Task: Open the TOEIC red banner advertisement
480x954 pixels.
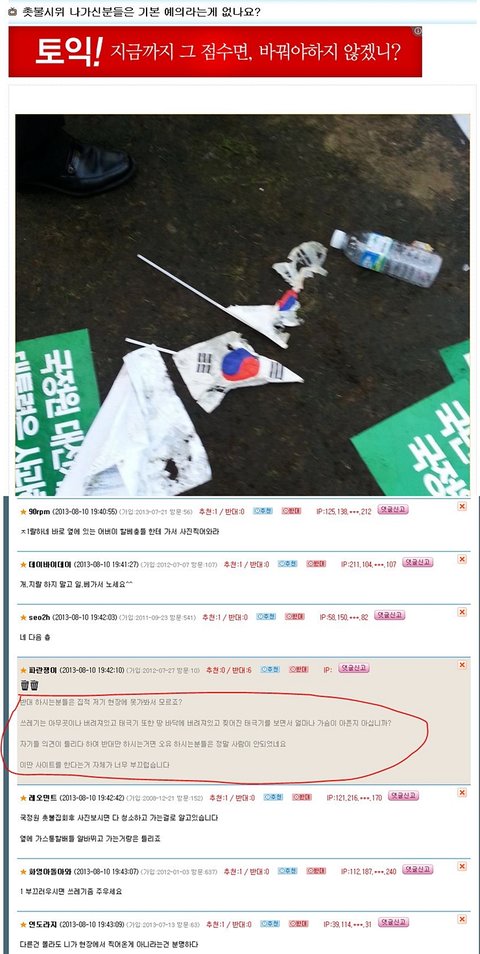Action: tap(215, 52)
